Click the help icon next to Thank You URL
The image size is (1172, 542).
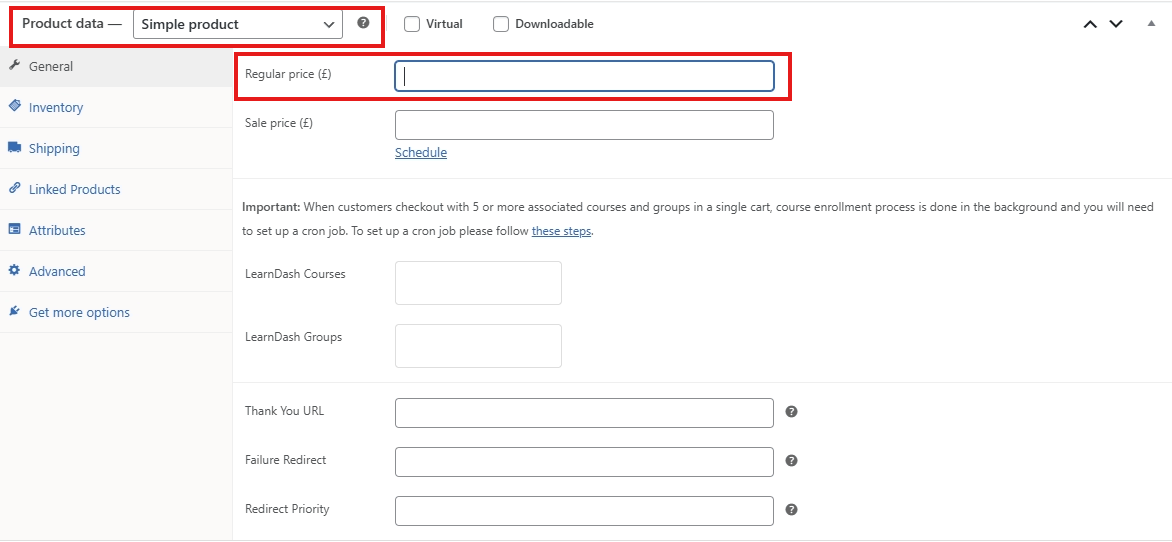[x=792, y=411]
